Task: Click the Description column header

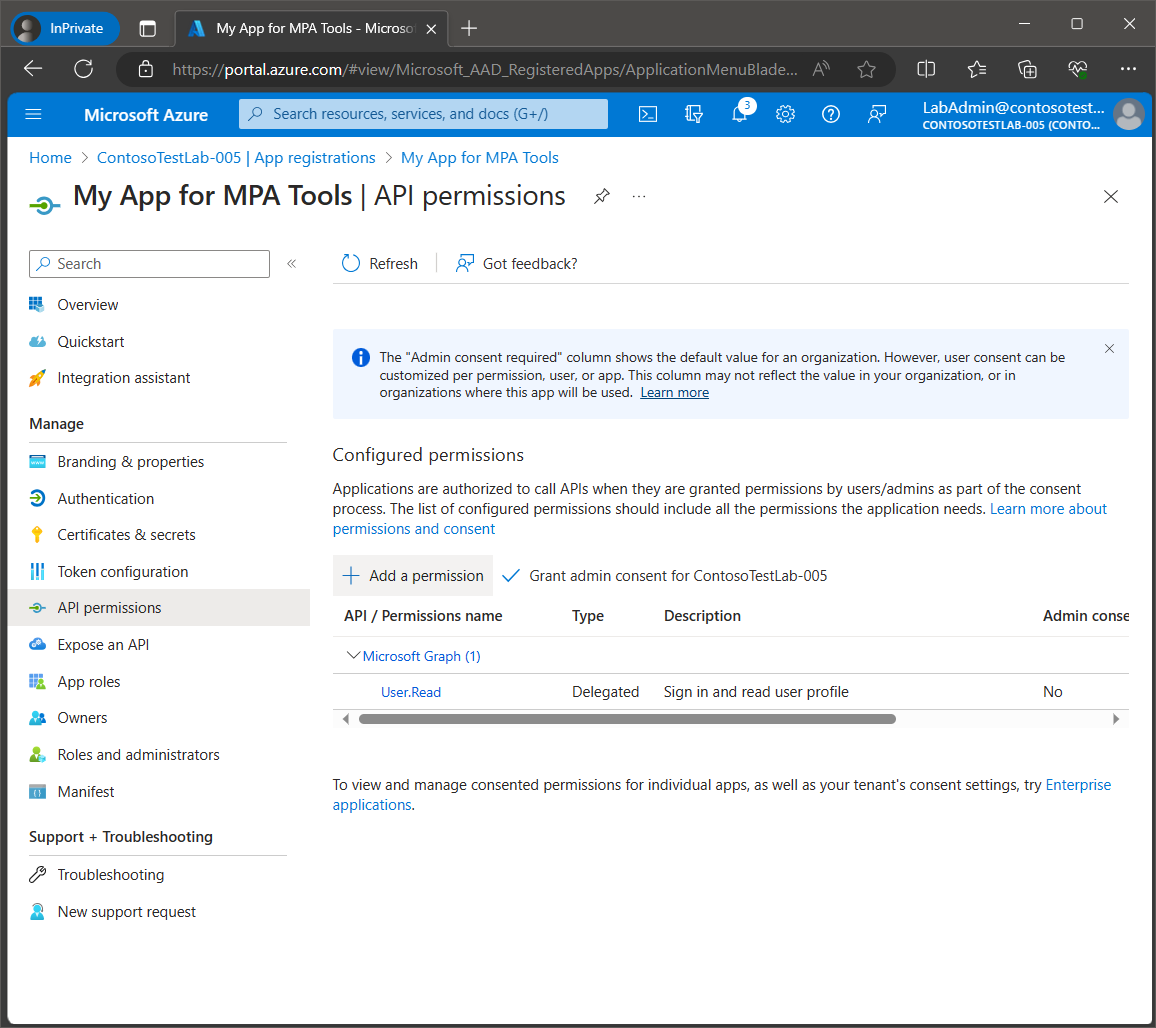Action: click(702, 616)
